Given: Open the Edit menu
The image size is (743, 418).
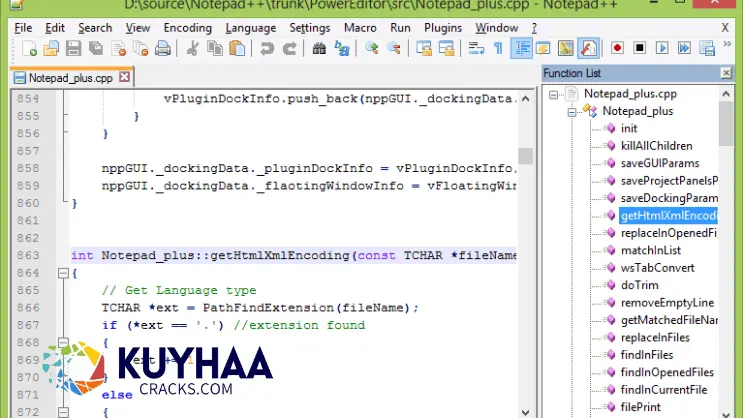Looking at the screenshot, I should click(x=55, y=28).
